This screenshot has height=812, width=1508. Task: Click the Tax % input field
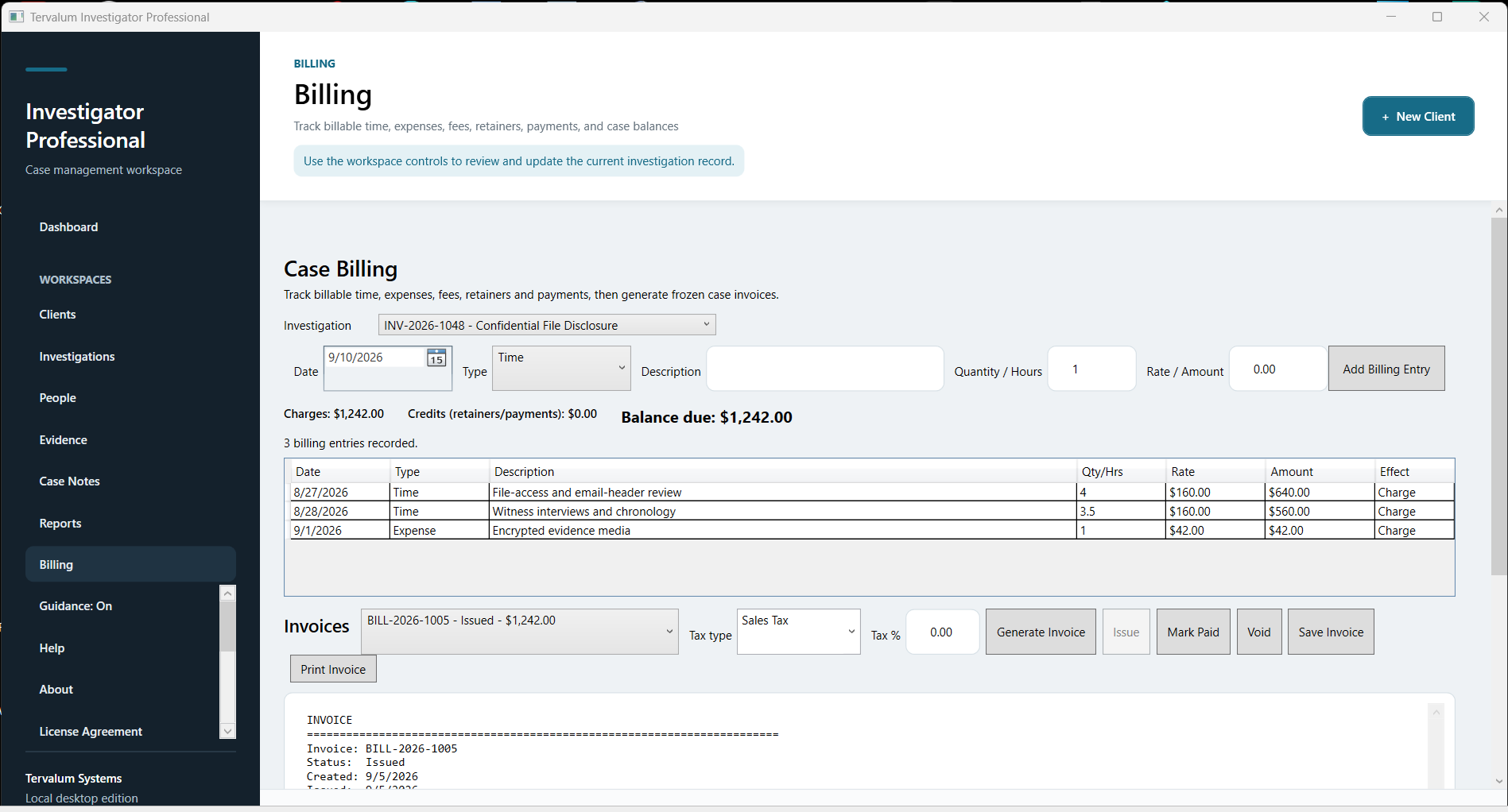click(x=942, y=632)
